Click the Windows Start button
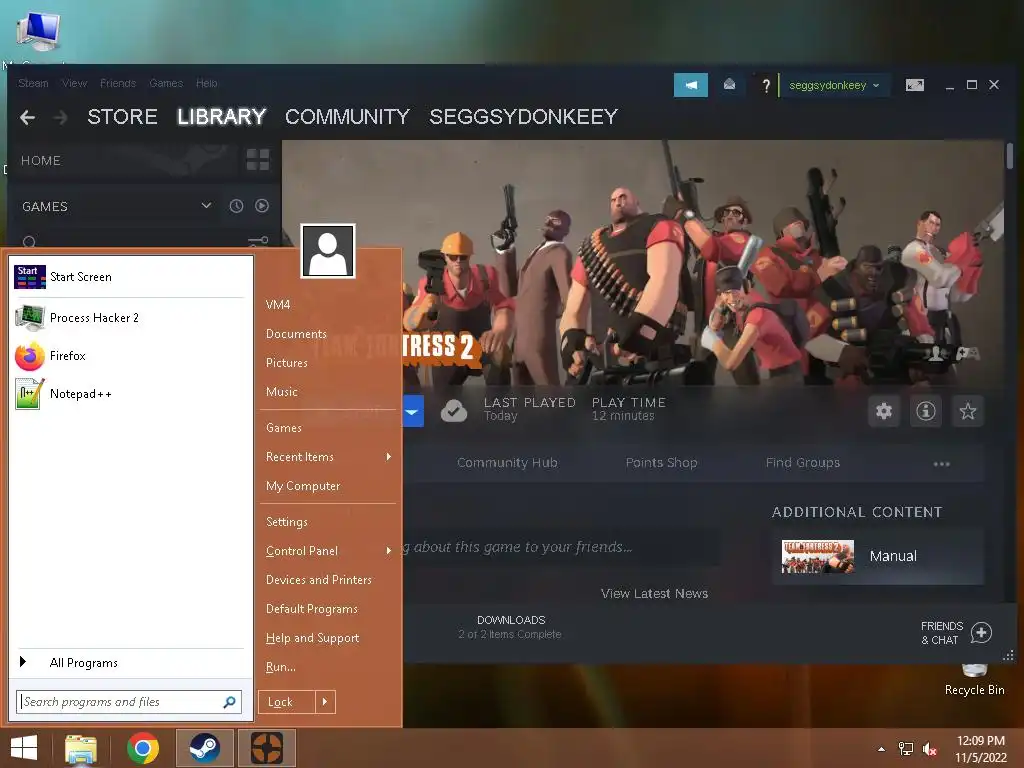Screen dimensions: 1024x768 24,748
